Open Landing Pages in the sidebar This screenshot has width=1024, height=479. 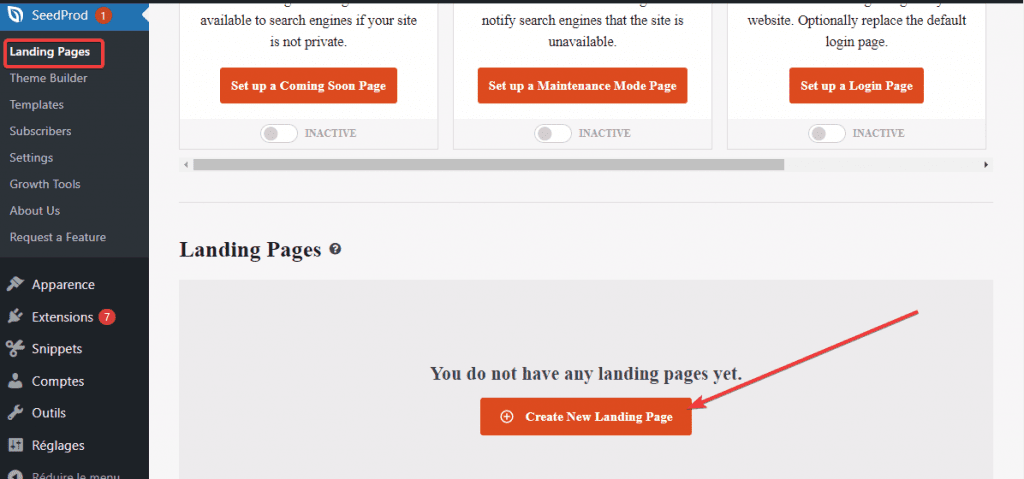tap(50, 52)
